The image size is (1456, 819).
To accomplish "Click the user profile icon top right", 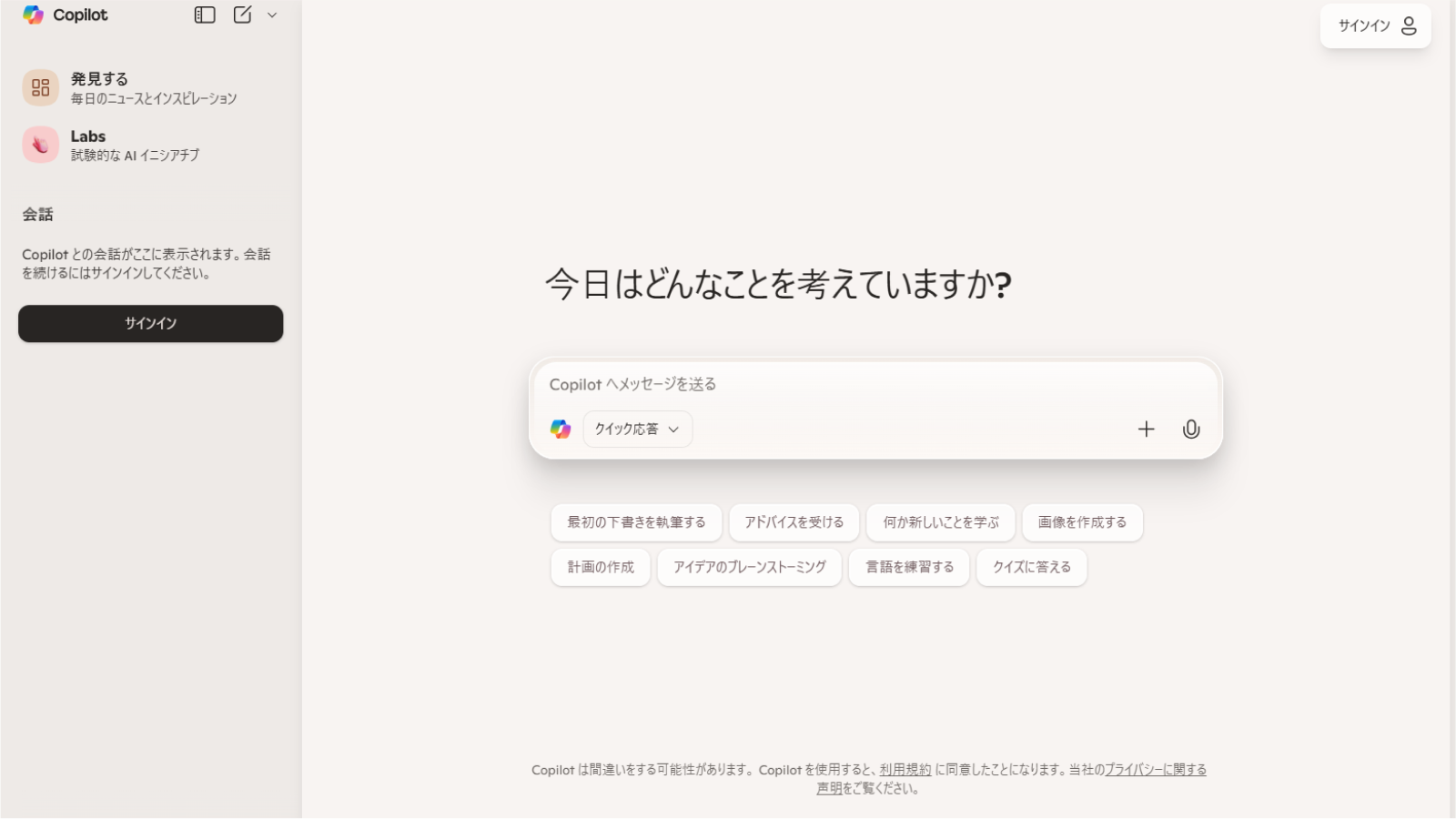I will coord(1409,25).
